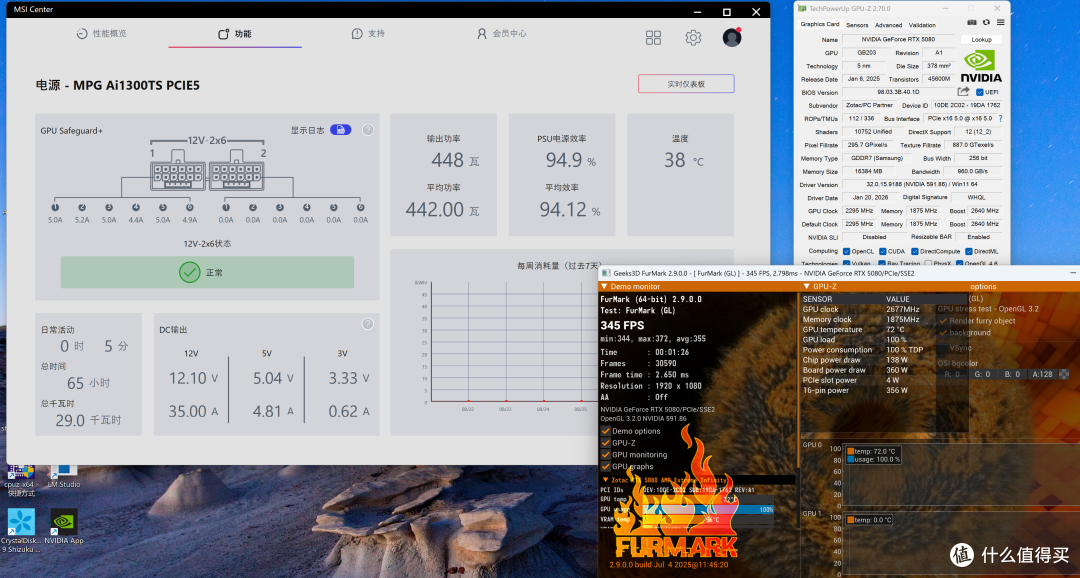The image size is (1080, 578).
Task: Adjust OSI bgcolor R value field
Action: pyautogui.click(x=953, y=374)
